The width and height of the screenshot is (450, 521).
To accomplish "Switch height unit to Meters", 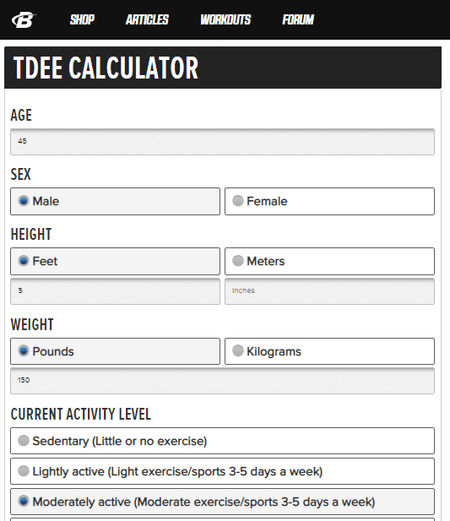I will tap(329, 261).
